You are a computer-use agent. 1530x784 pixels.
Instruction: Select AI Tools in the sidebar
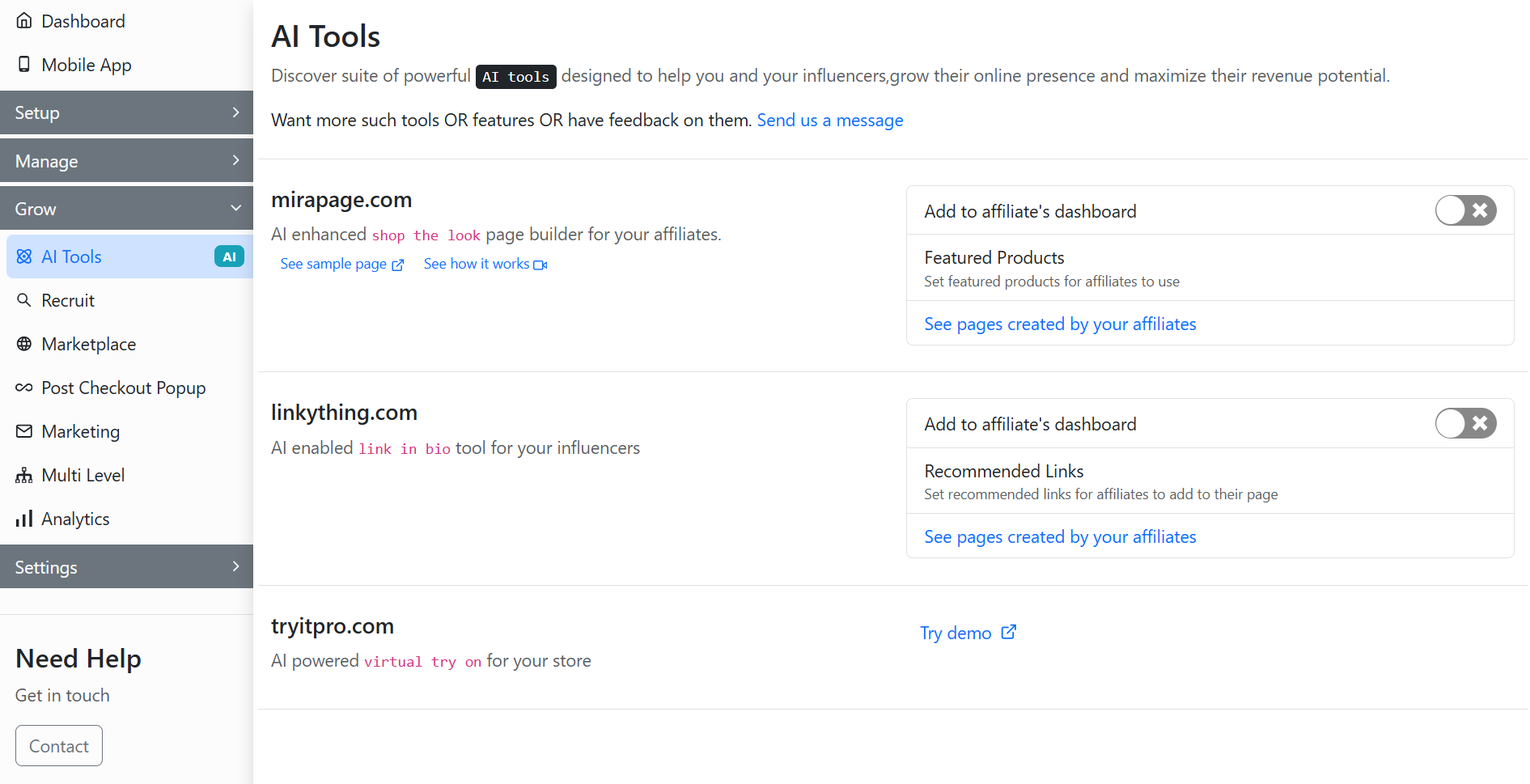tap(71, 256)
